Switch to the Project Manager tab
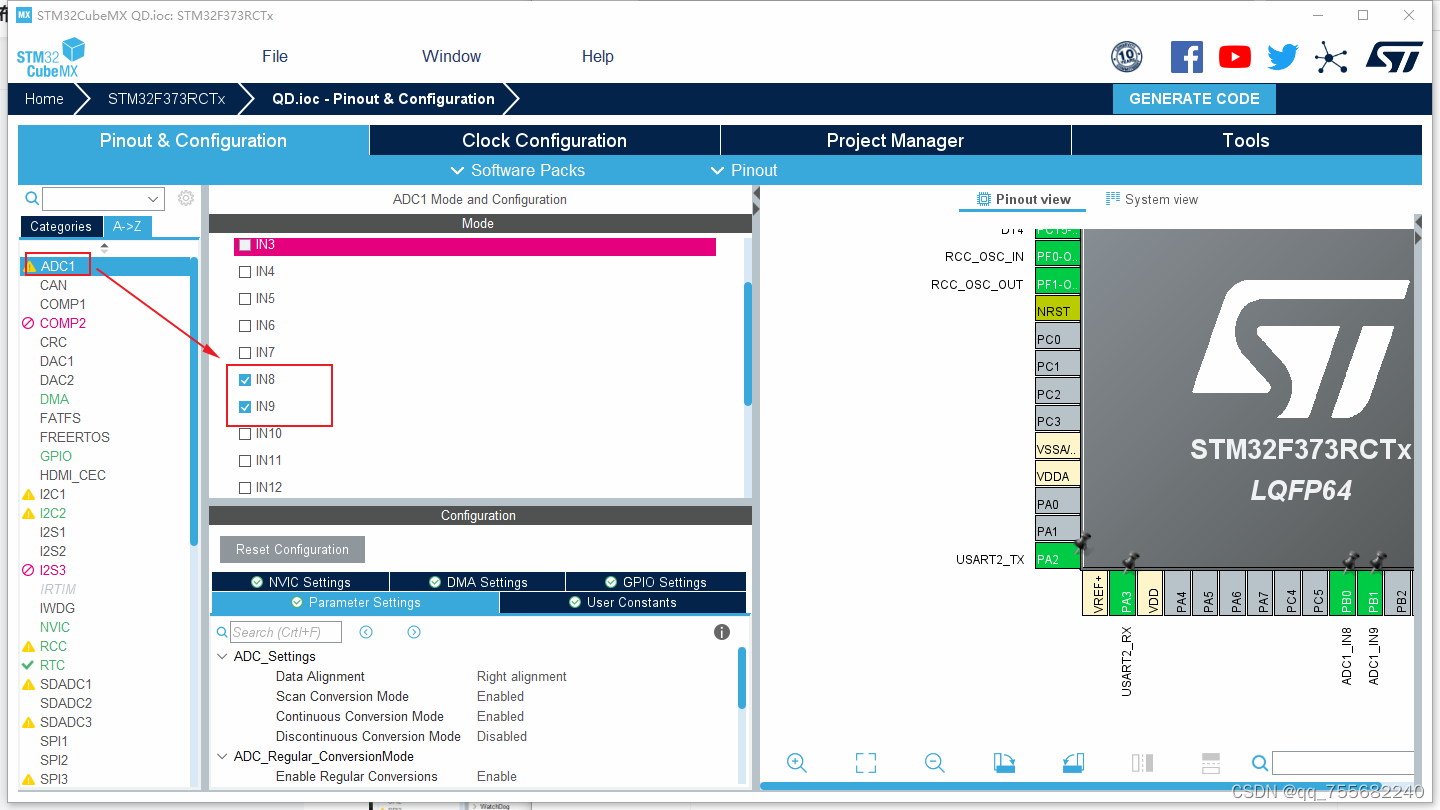 pos(896,141)
